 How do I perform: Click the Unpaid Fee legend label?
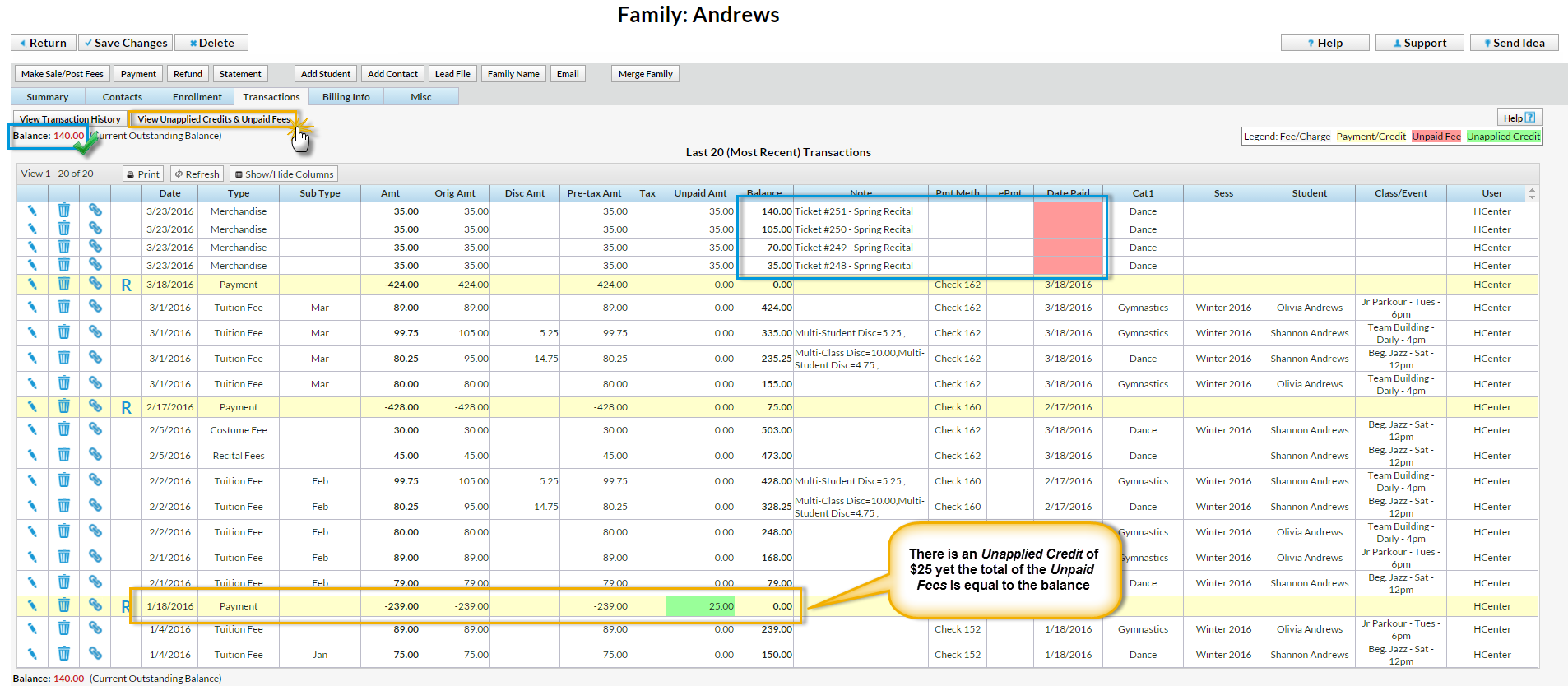[x=1436, y=137]
